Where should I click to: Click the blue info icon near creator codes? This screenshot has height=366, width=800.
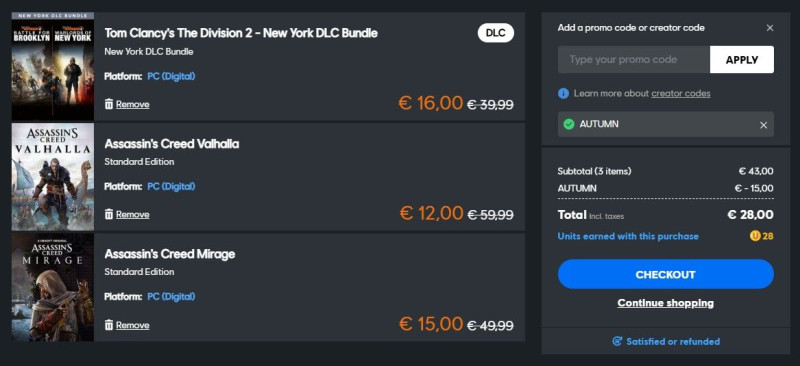pos(563,93)
